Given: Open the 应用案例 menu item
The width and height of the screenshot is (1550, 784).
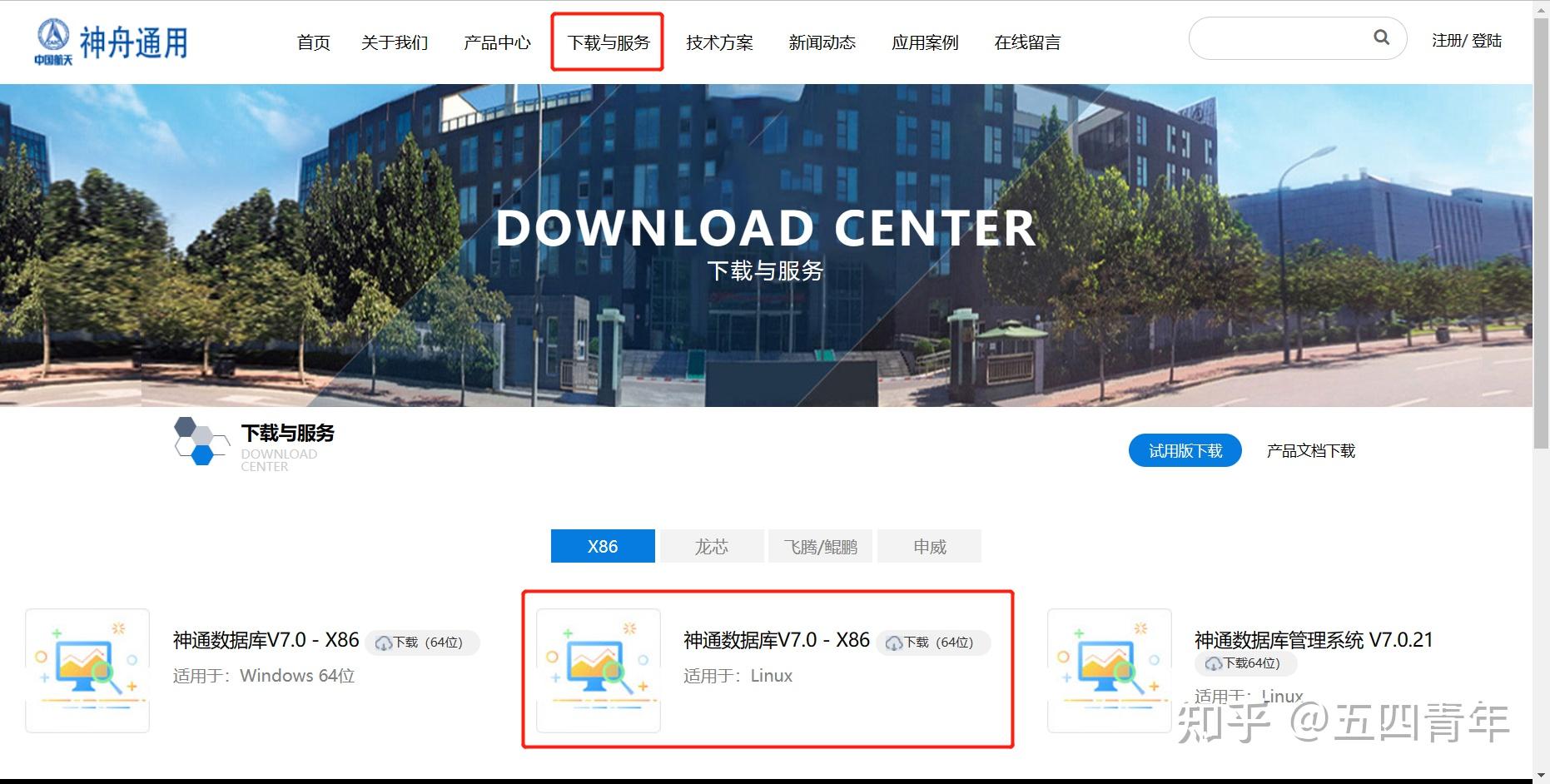Looking at the screenshot, I should [x=925, y=42].
